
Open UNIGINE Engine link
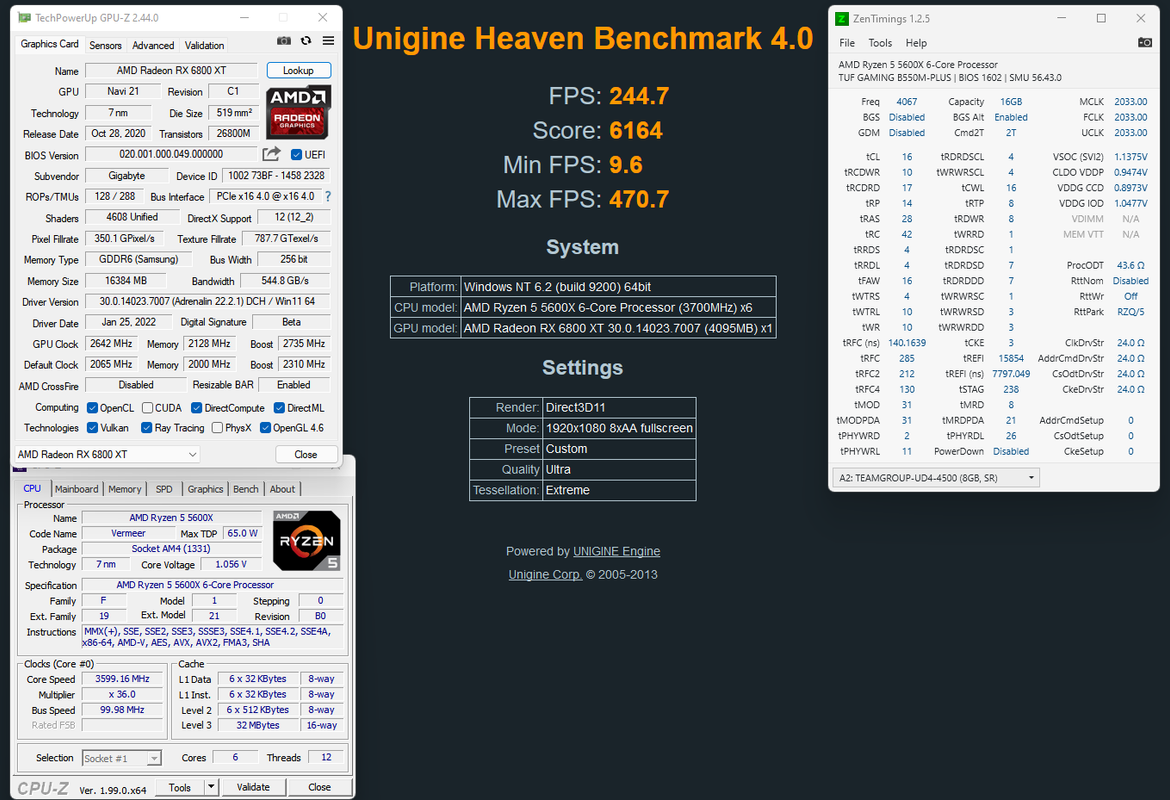616,551
